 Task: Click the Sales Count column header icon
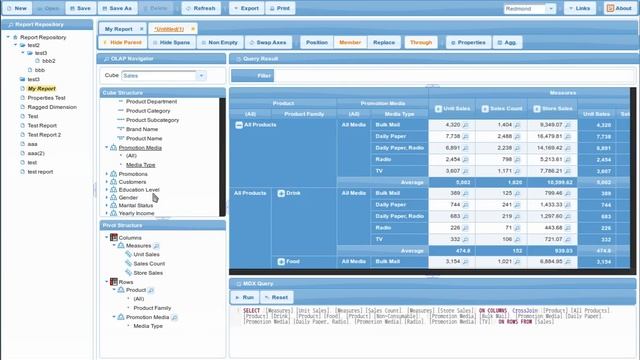pos(485,109)
